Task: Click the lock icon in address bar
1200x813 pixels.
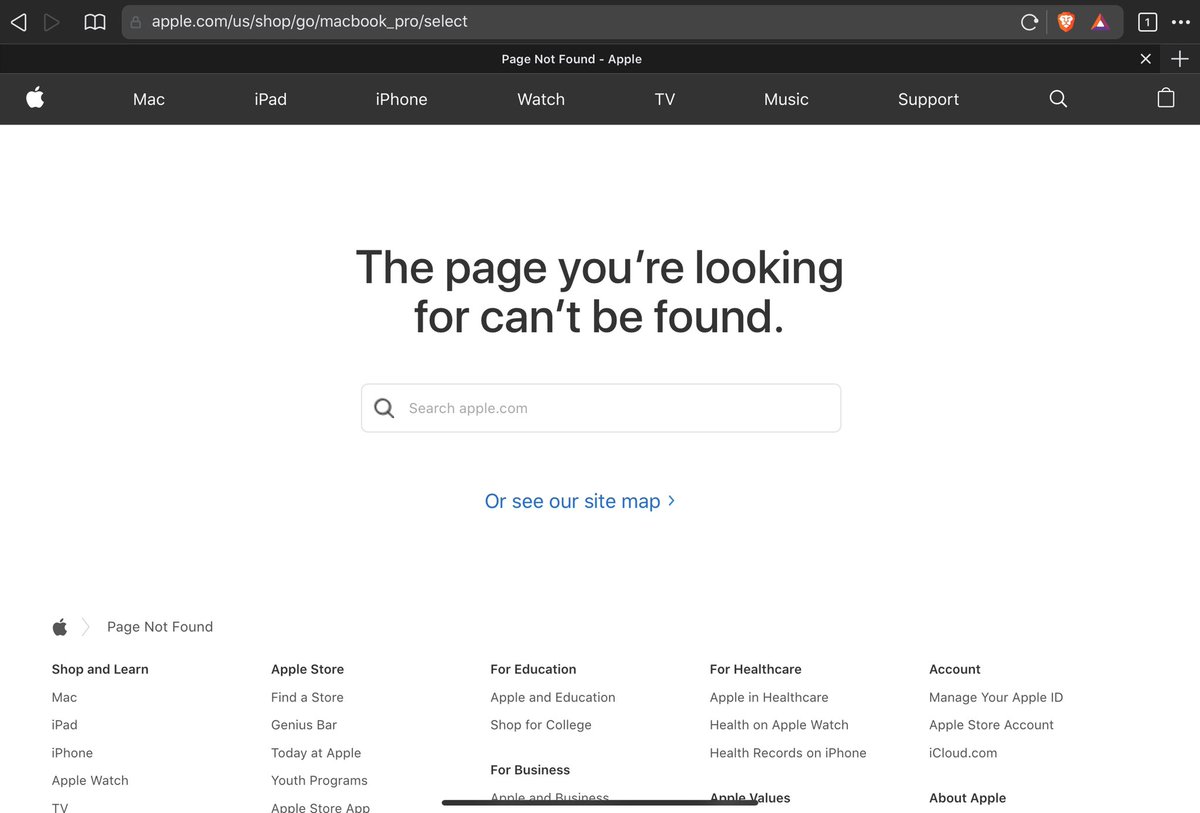Action: 136,22
